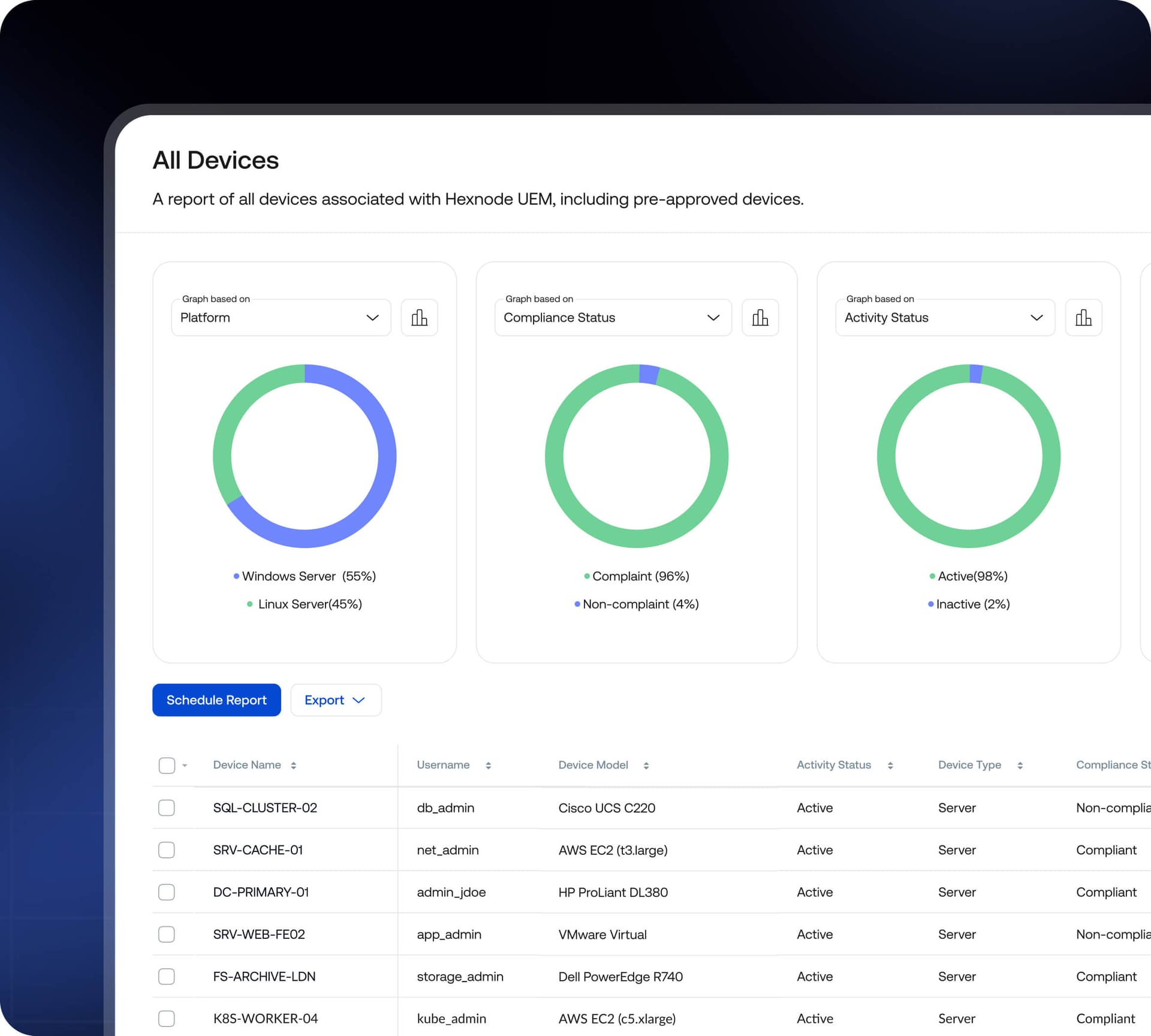1151x1036 pixels.
Task: Switch Activity Status graph to bar chart
Action: coord(1083,317)
